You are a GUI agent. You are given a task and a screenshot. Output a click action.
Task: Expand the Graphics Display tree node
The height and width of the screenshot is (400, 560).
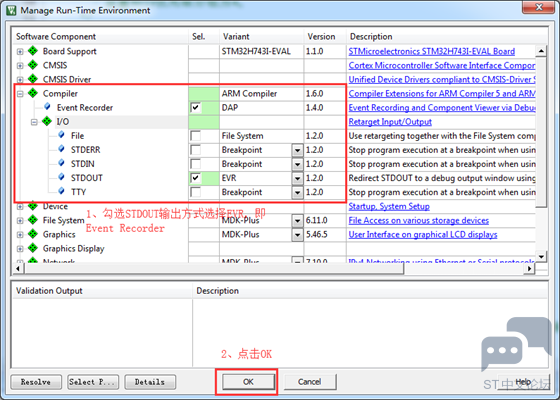(x=20, y=249)
